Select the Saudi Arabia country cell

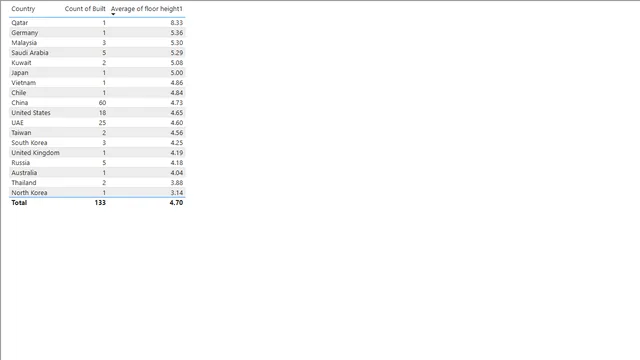30,53
